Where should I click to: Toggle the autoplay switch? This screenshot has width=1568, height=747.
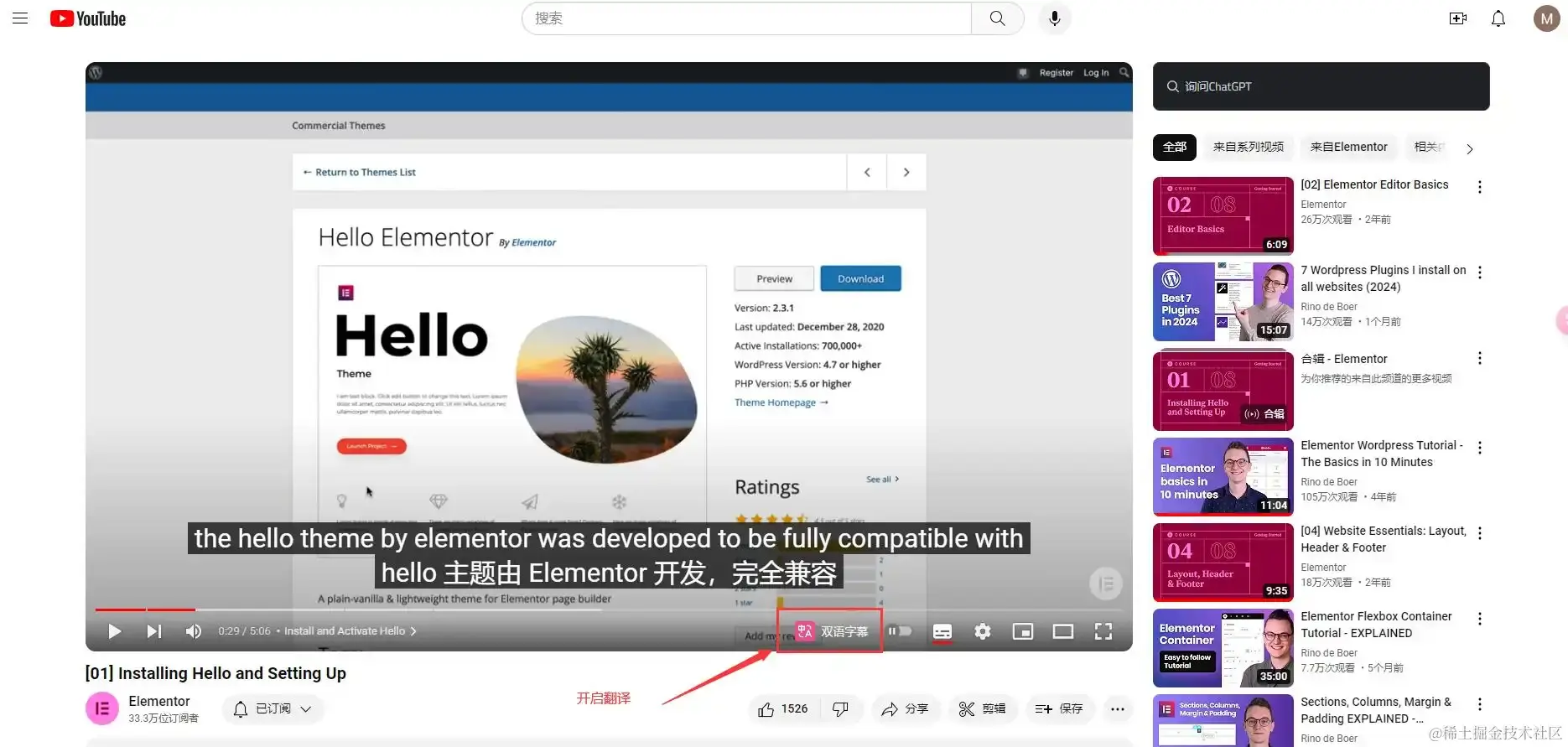[x=901, y=631]
